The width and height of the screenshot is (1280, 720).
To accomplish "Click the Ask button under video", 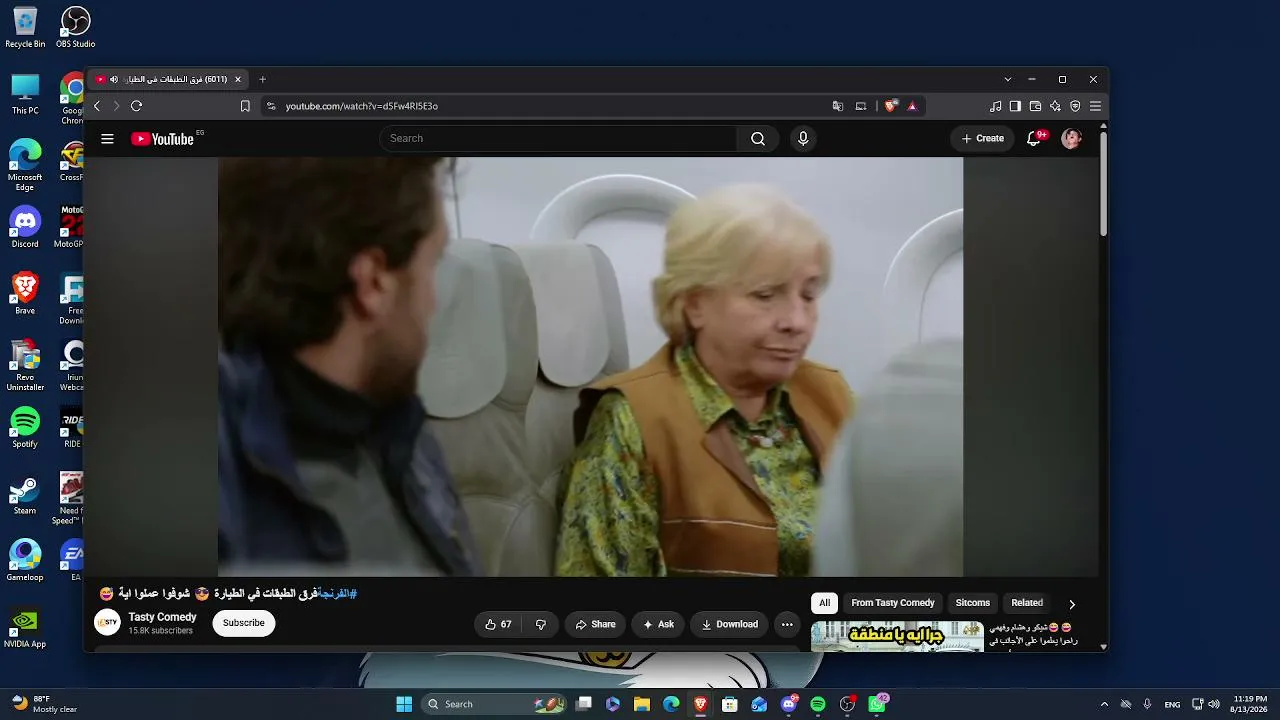I will (x=658, y=624).
